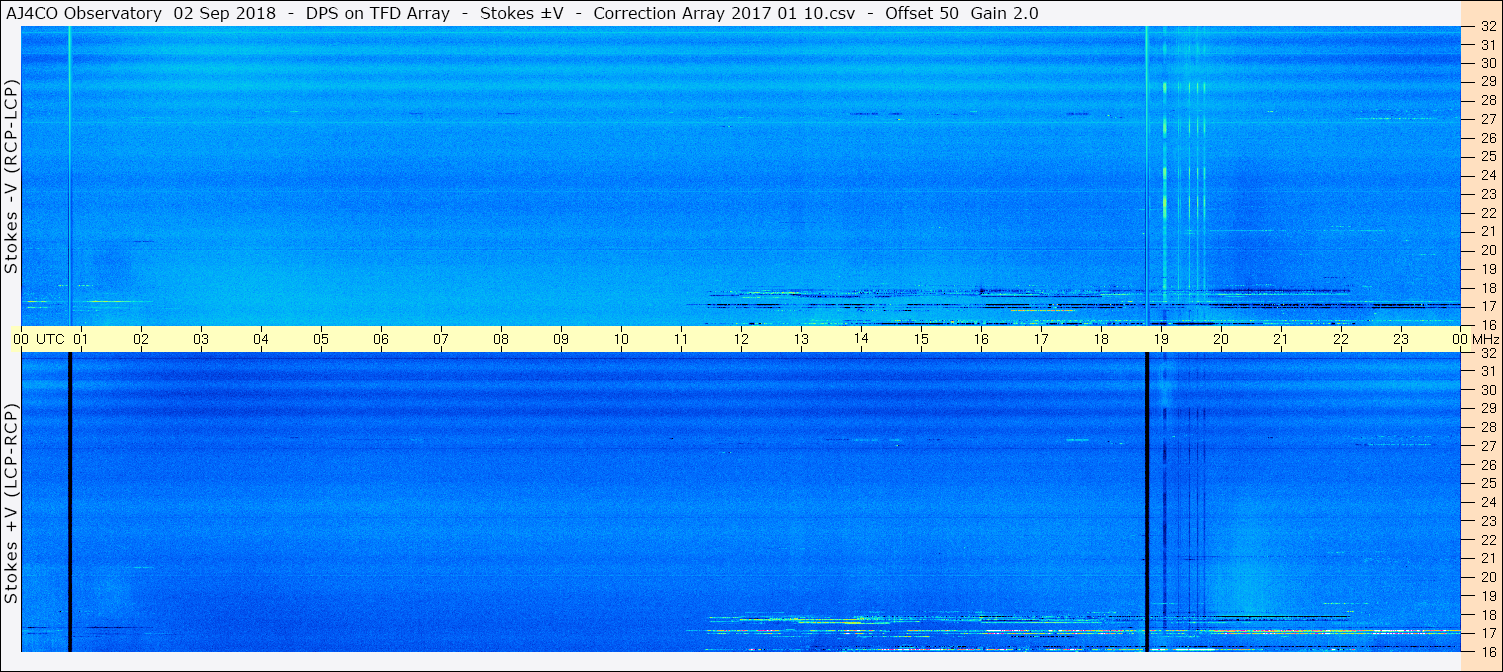Click the 19 hour marker on time axis
Viewport: 1503px width, 672px height.
[x=1161, y=340]
